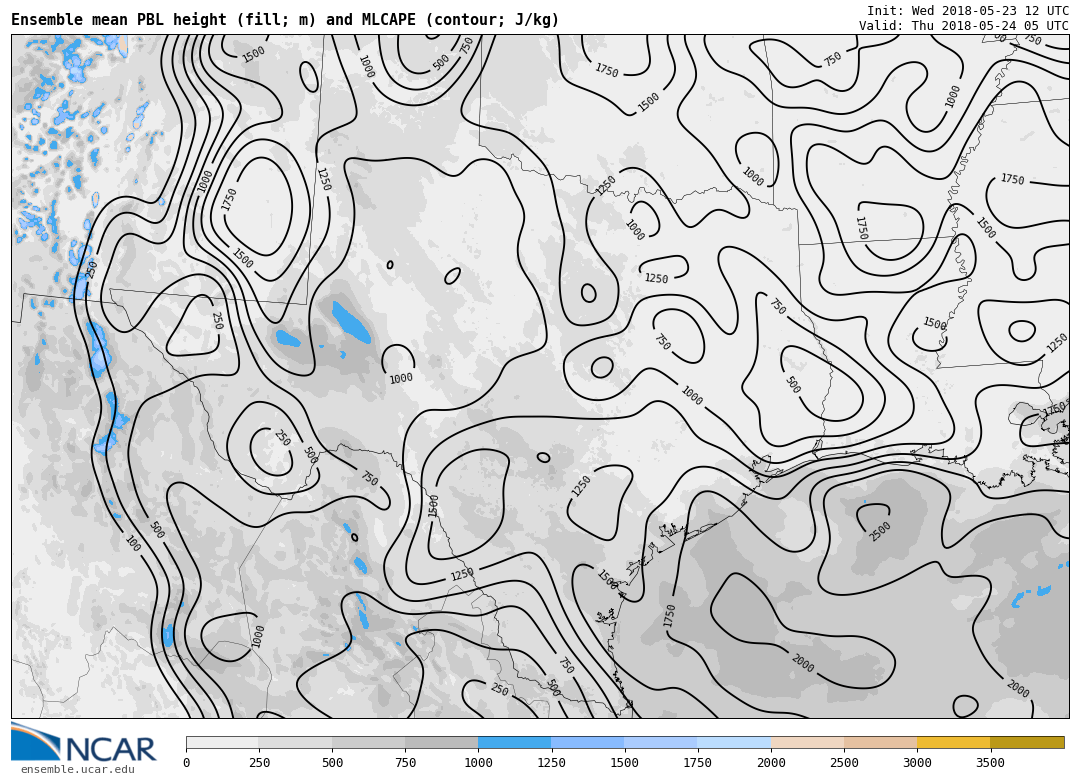Pick the 1250–1500 medium blue colorbar segment

588,742
